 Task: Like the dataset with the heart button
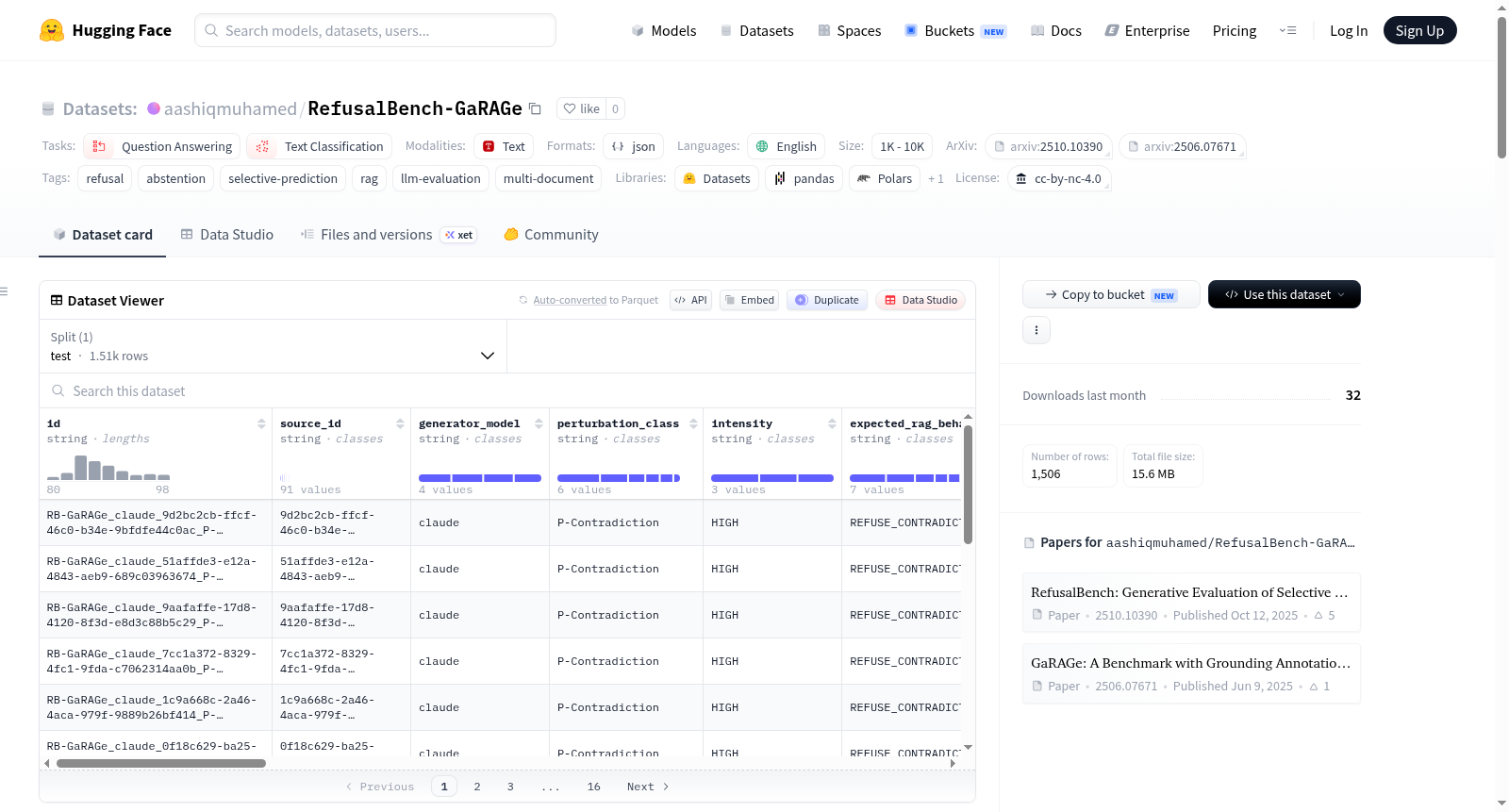point(581,108)
